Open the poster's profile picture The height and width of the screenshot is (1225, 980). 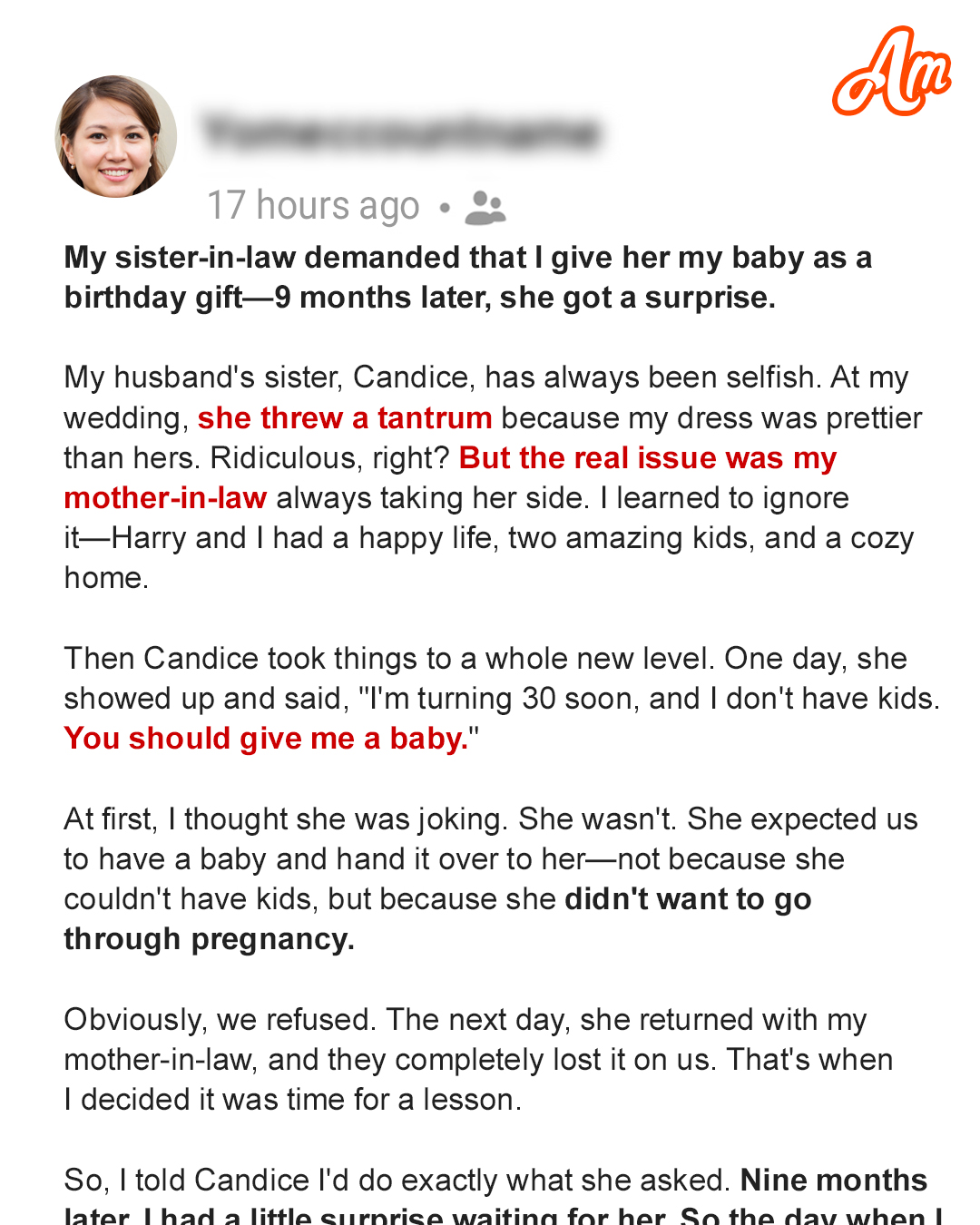[116, 137]
